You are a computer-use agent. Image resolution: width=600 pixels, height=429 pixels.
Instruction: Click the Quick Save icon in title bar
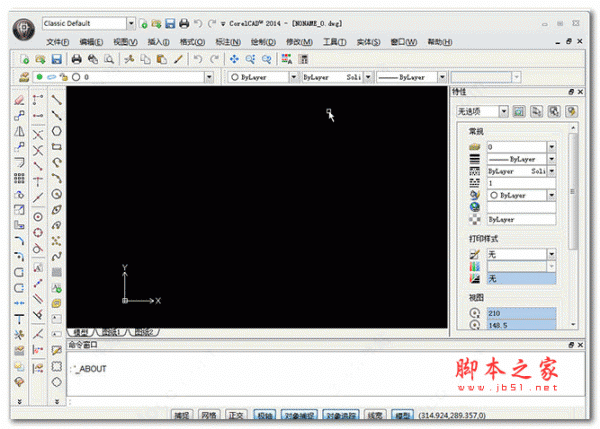tap(170, 24)
